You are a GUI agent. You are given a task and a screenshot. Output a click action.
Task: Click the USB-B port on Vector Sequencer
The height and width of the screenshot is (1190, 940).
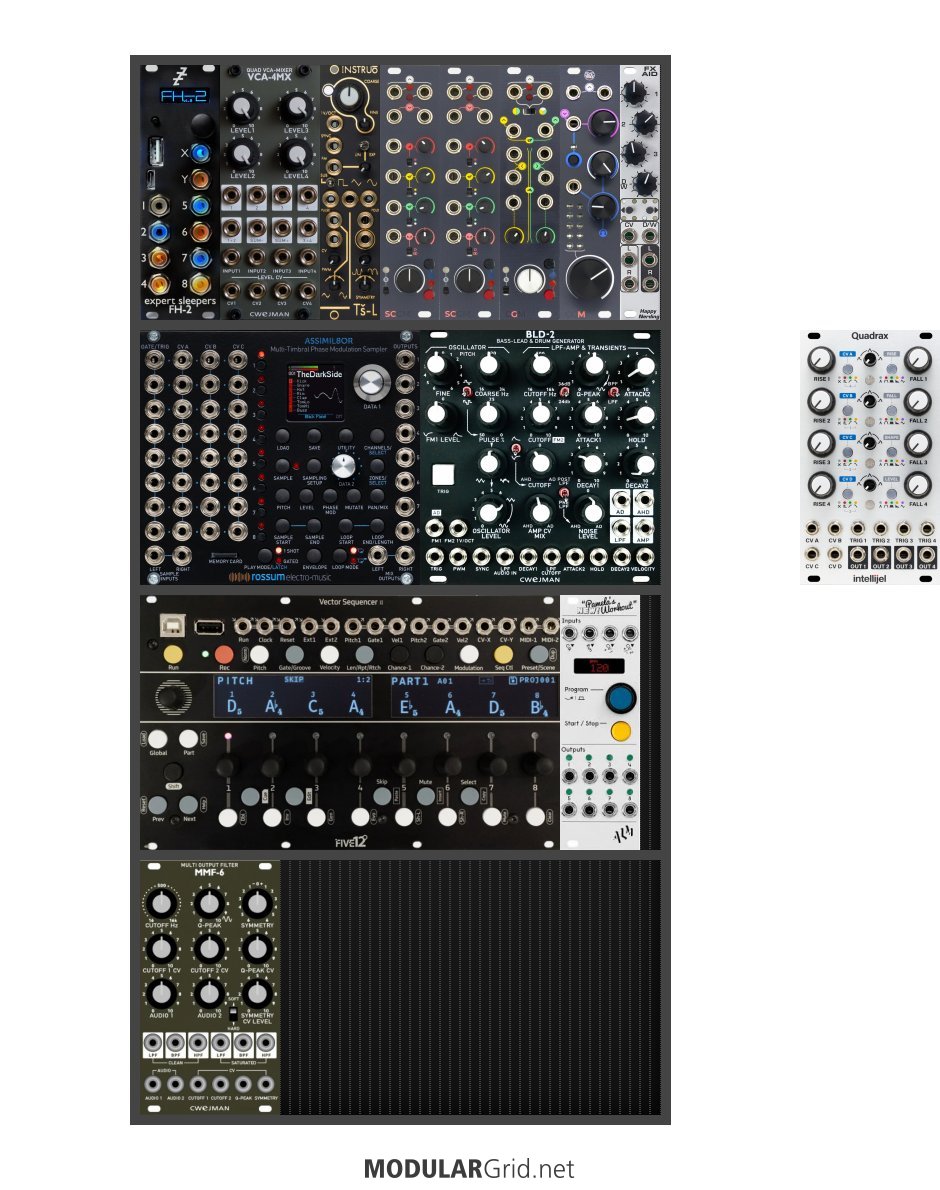tap(176, 627)
